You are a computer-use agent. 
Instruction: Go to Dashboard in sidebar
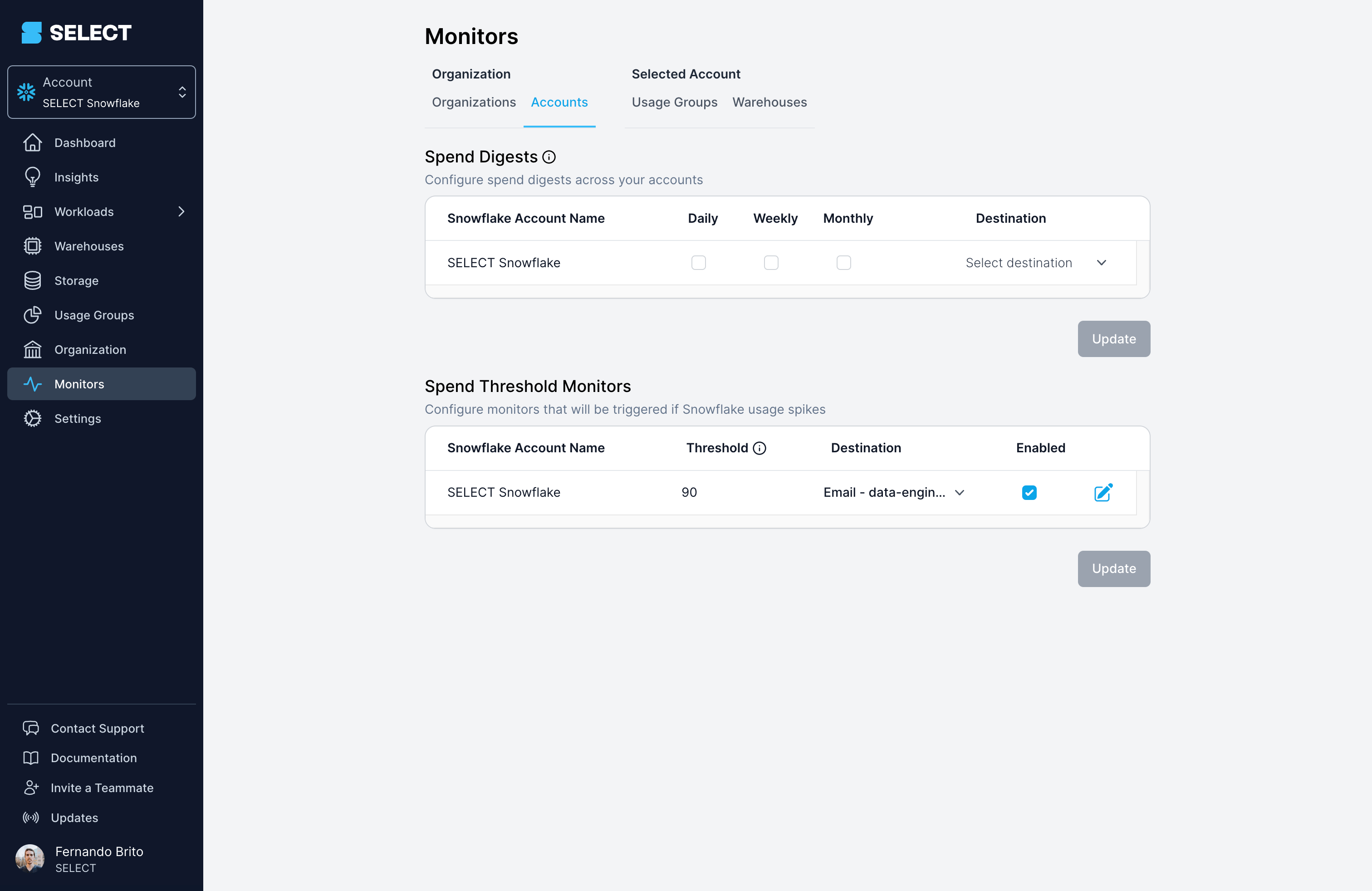[x=102, y=142]
